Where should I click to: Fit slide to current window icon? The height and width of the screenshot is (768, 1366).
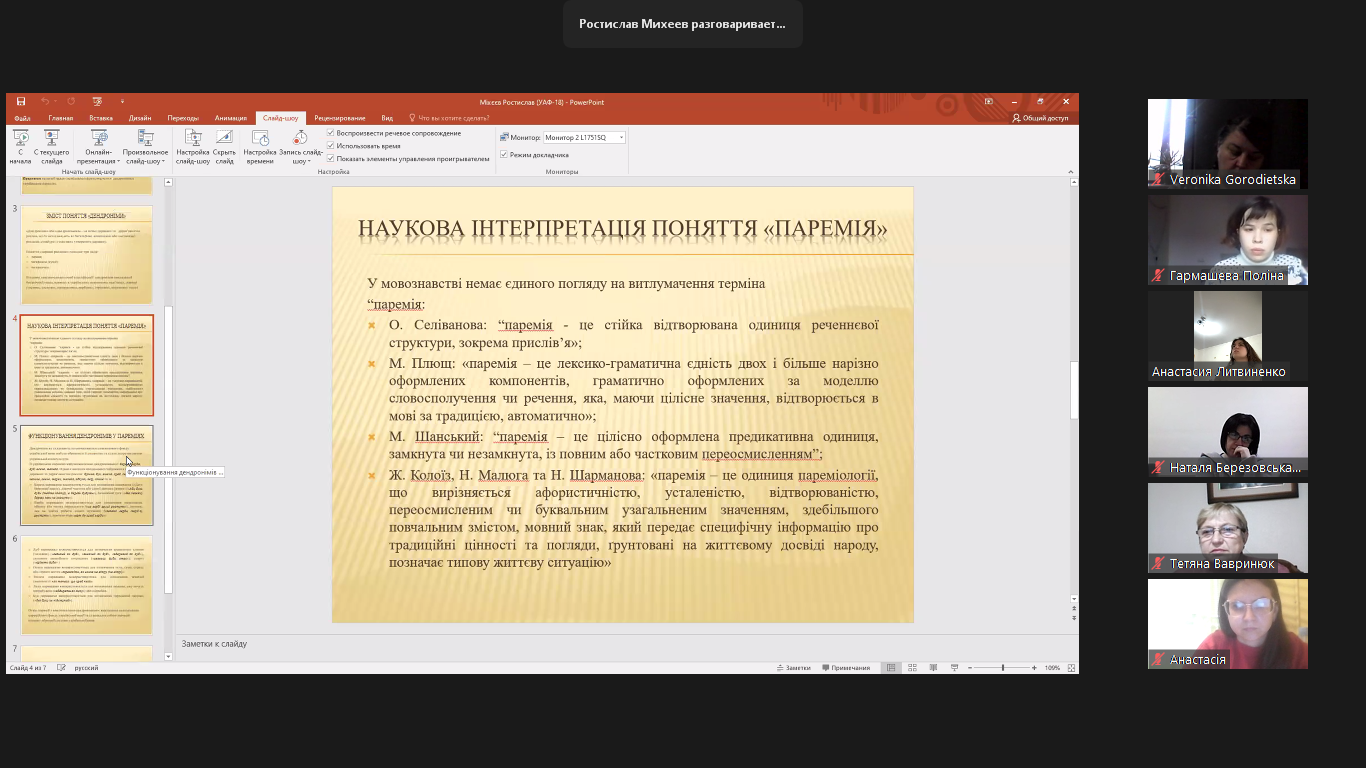click(1071, 668)
